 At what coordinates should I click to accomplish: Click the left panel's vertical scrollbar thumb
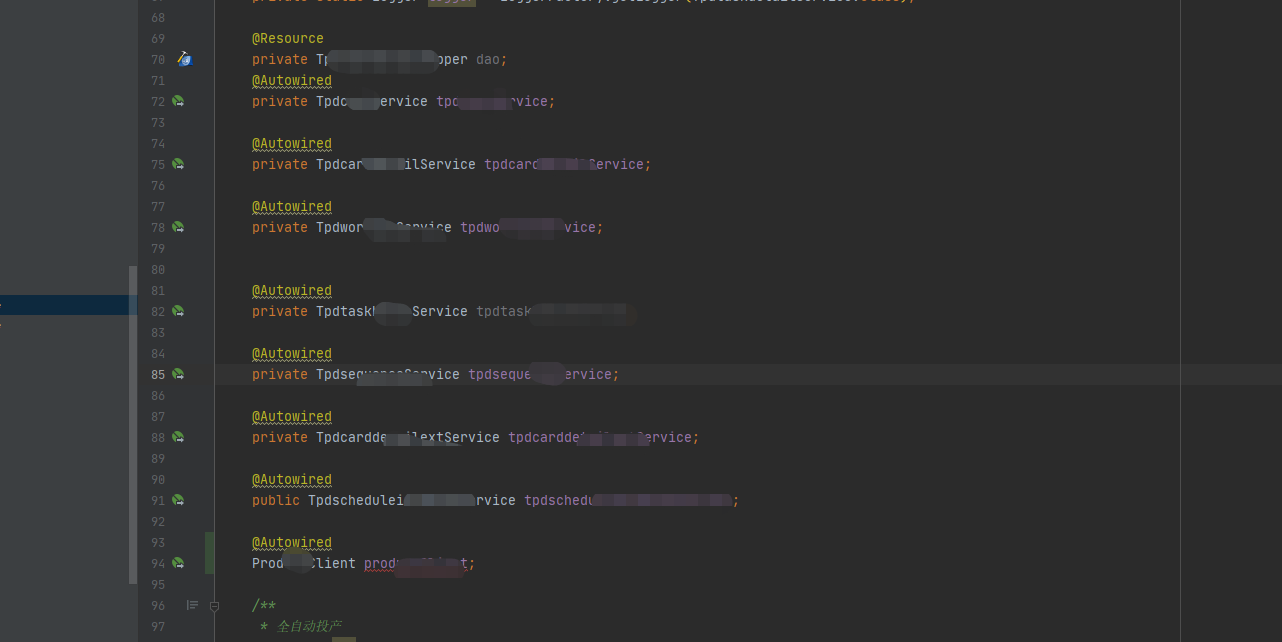pos(133,425)
